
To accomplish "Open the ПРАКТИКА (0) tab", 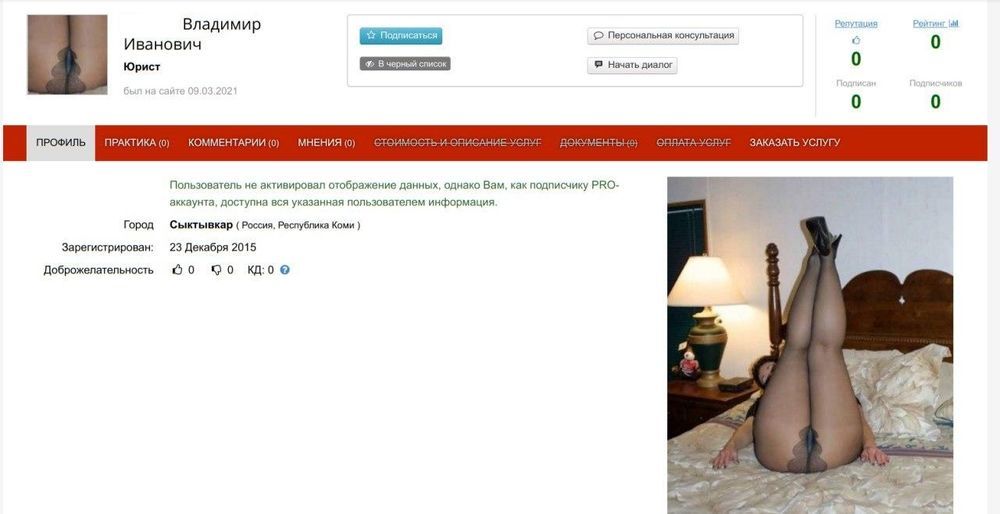I will click(136, 143).
